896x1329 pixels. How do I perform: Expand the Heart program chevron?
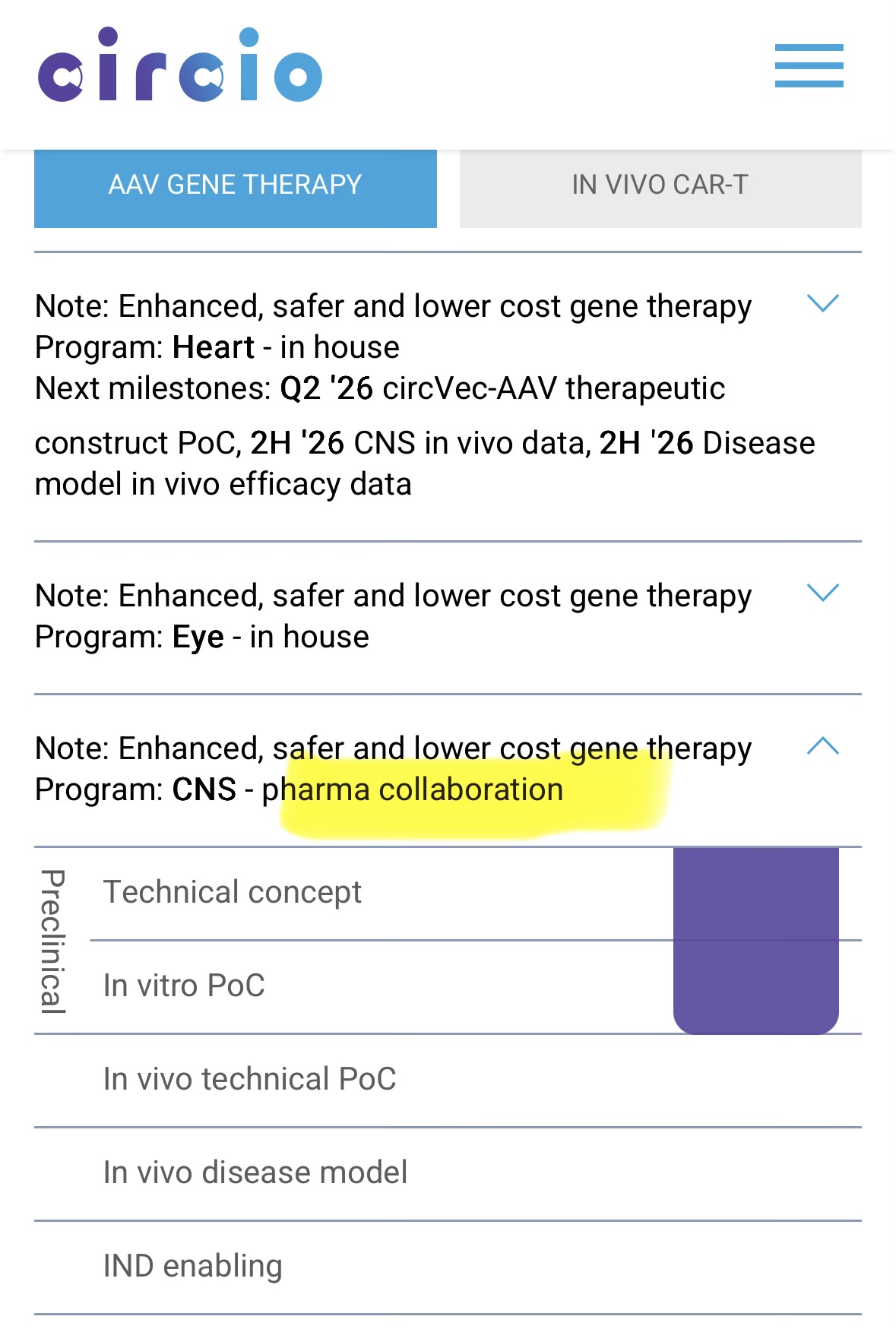tap(822, 304)
